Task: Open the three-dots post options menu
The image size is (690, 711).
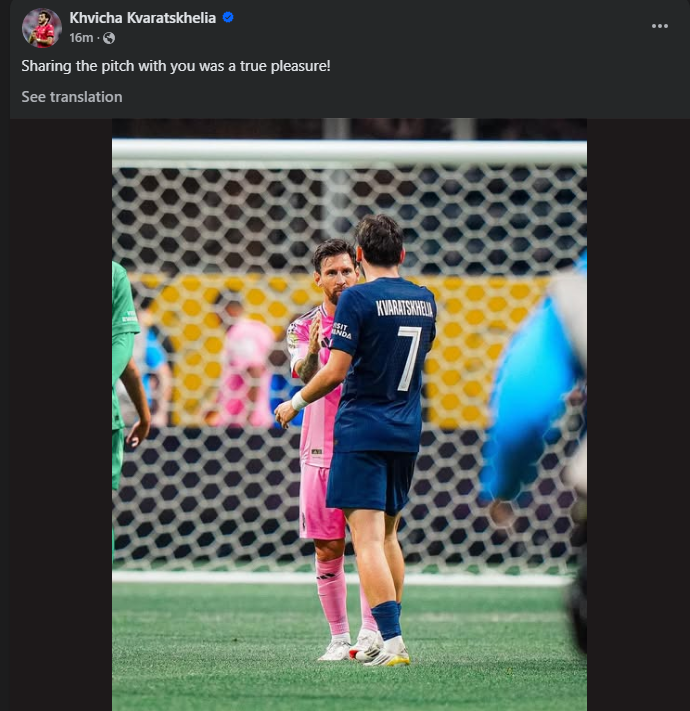Action: tap(660, 26)
